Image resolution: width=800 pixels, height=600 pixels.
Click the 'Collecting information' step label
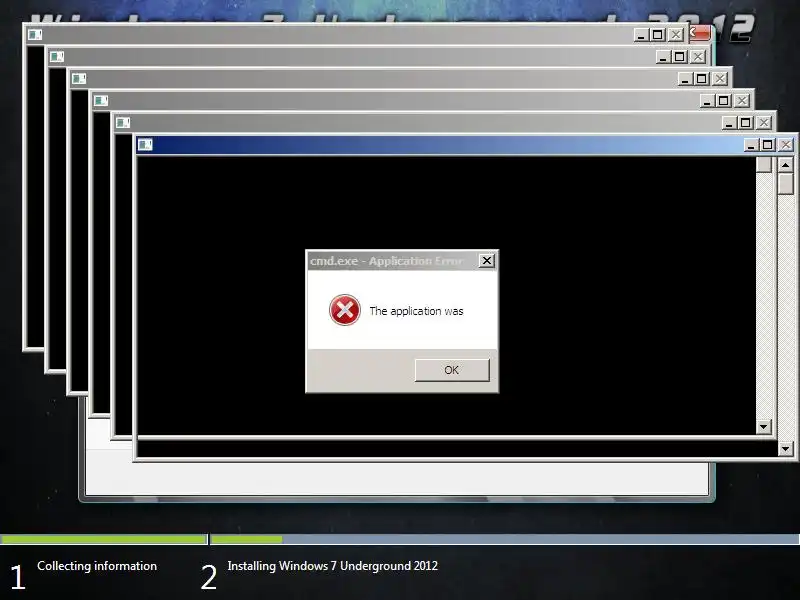[97, 566]
